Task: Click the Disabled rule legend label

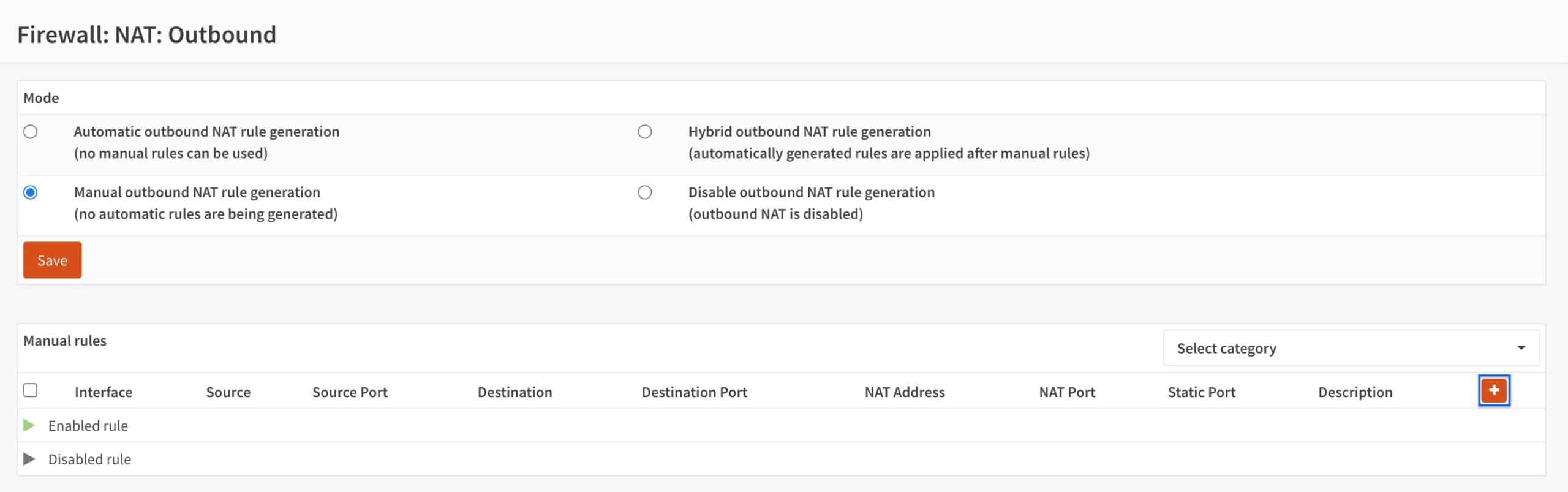Action: 89,460
